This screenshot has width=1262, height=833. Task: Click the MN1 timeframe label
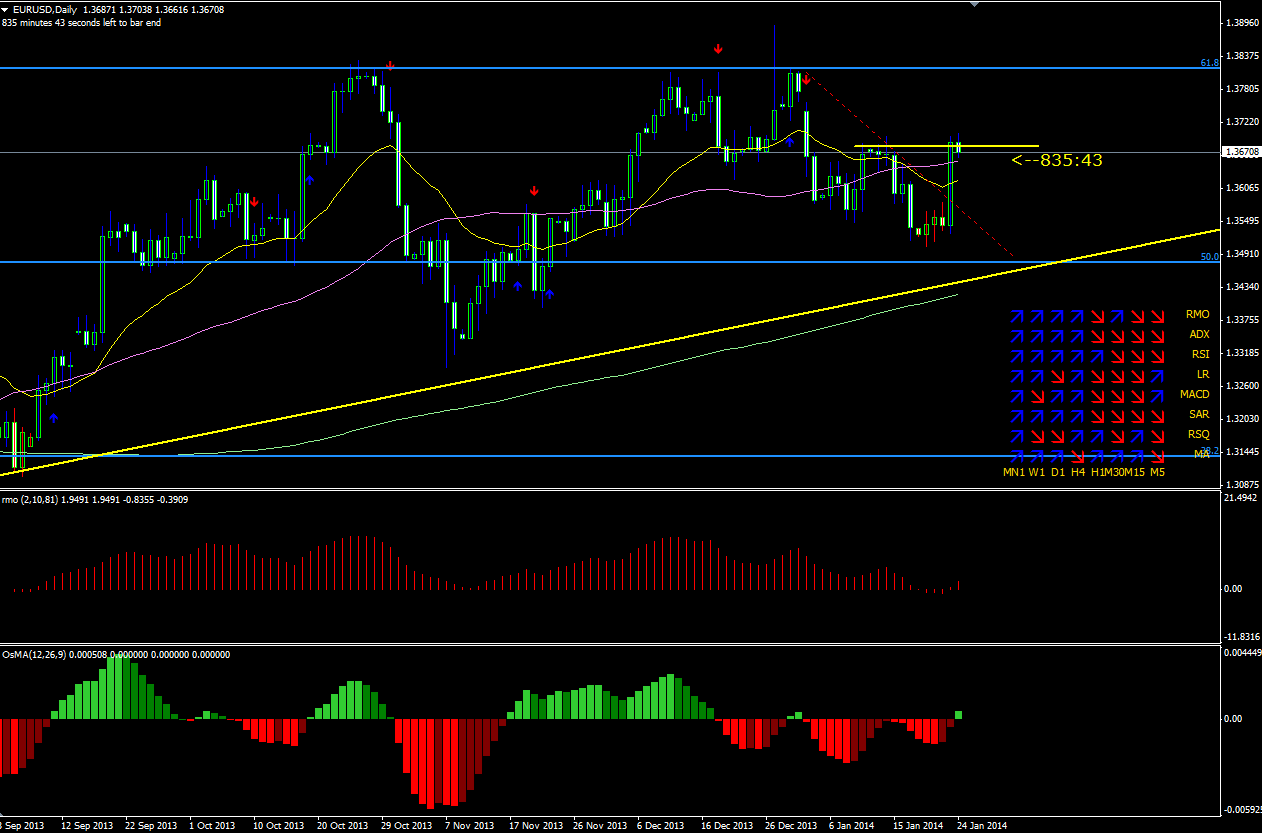pos(1014,472)
